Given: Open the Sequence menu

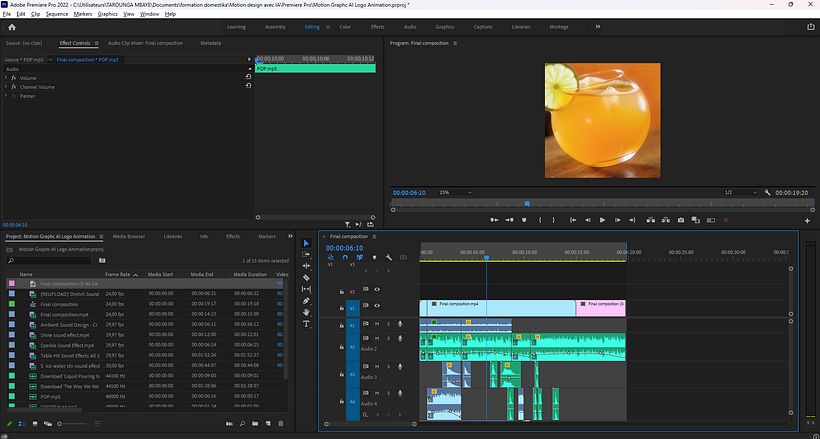Looking at the screenshot, I should point(57,15).
